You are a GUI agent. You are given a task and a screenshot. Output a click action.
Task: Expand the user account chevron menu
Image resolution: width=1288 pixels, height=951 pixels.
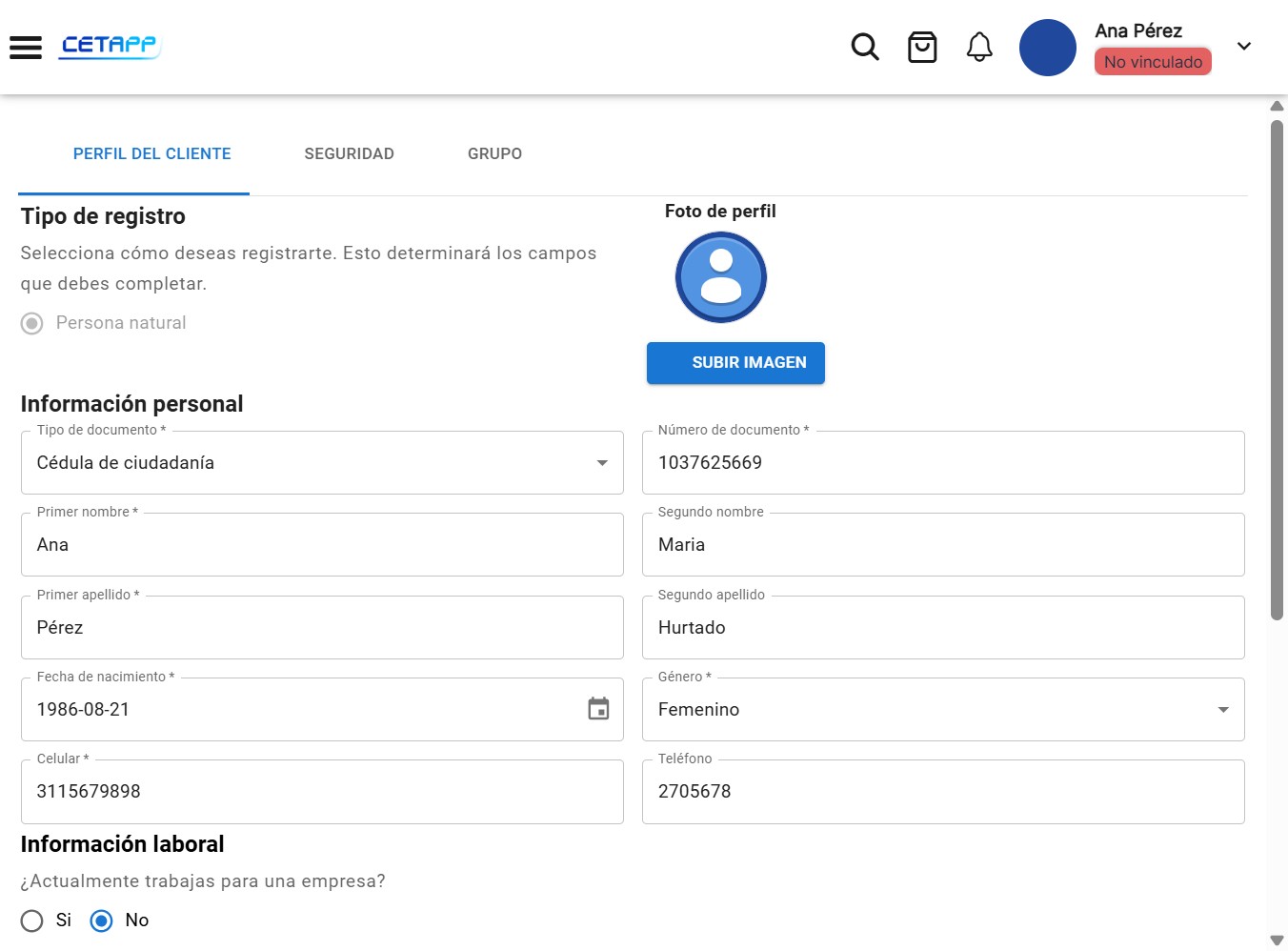1244,46
